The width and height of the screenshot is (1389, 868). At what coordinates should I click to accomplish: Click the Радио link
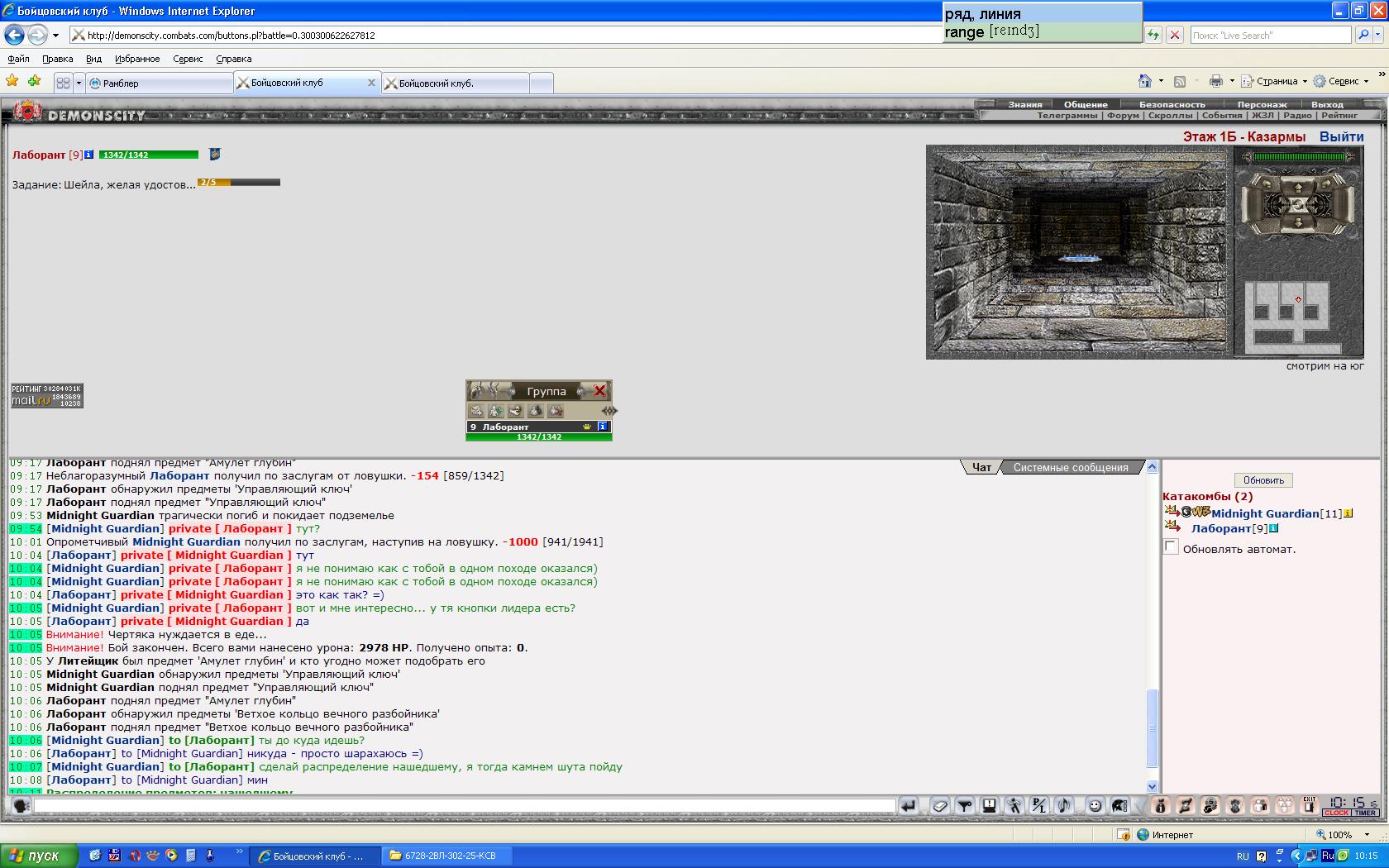coord(1297,115)
